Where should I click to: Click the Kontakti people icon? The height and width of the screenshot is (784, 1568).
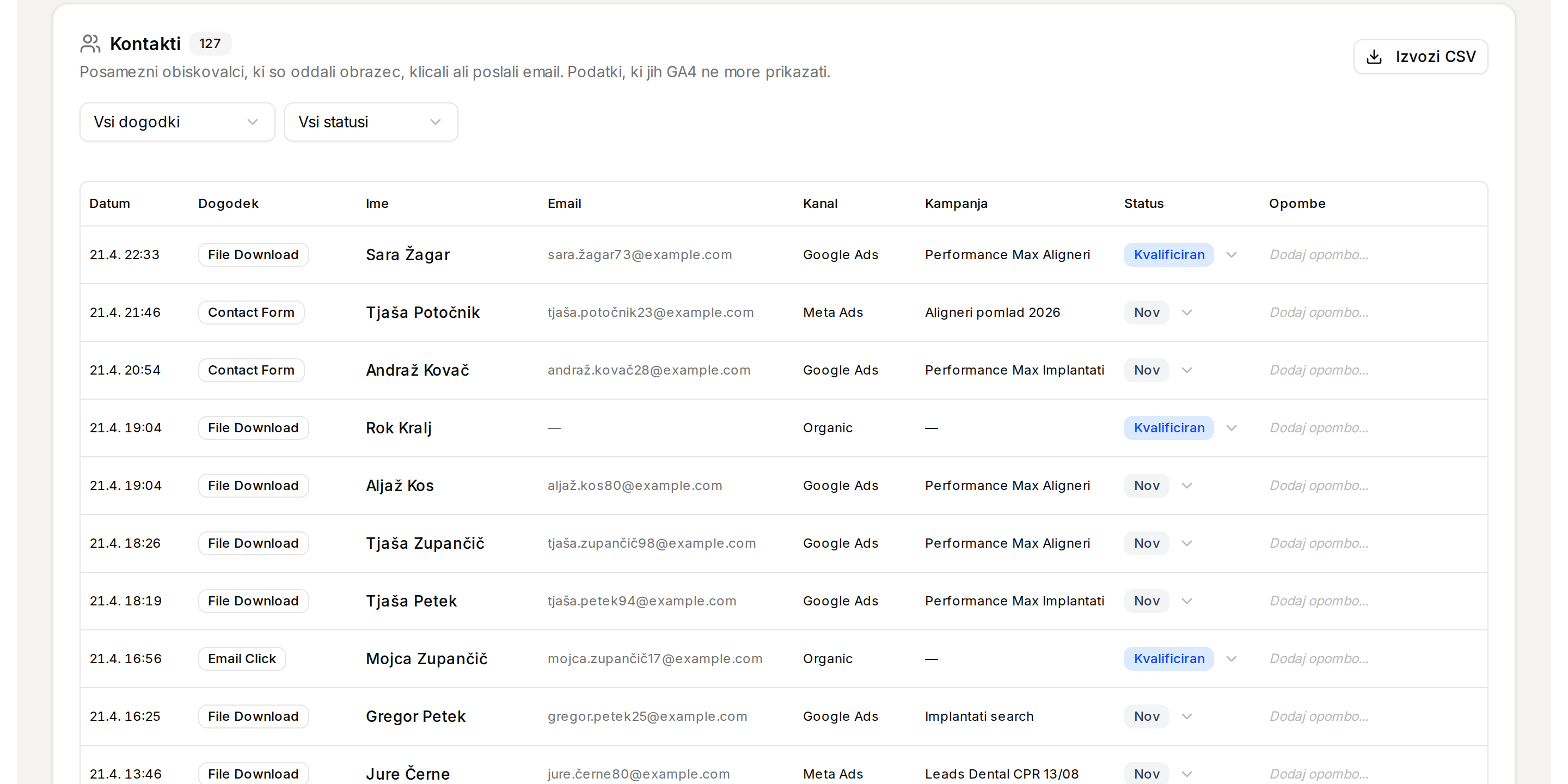pyautogui.click(x=90, y=44)
